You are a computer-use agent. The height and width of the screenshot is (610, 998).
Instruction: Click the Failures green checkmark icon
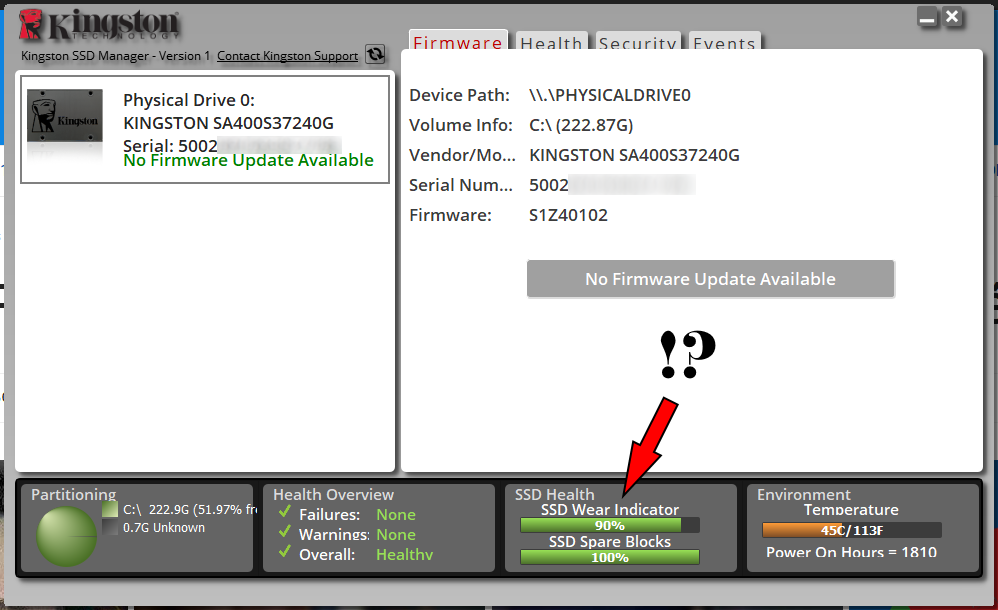coord(285,511)
